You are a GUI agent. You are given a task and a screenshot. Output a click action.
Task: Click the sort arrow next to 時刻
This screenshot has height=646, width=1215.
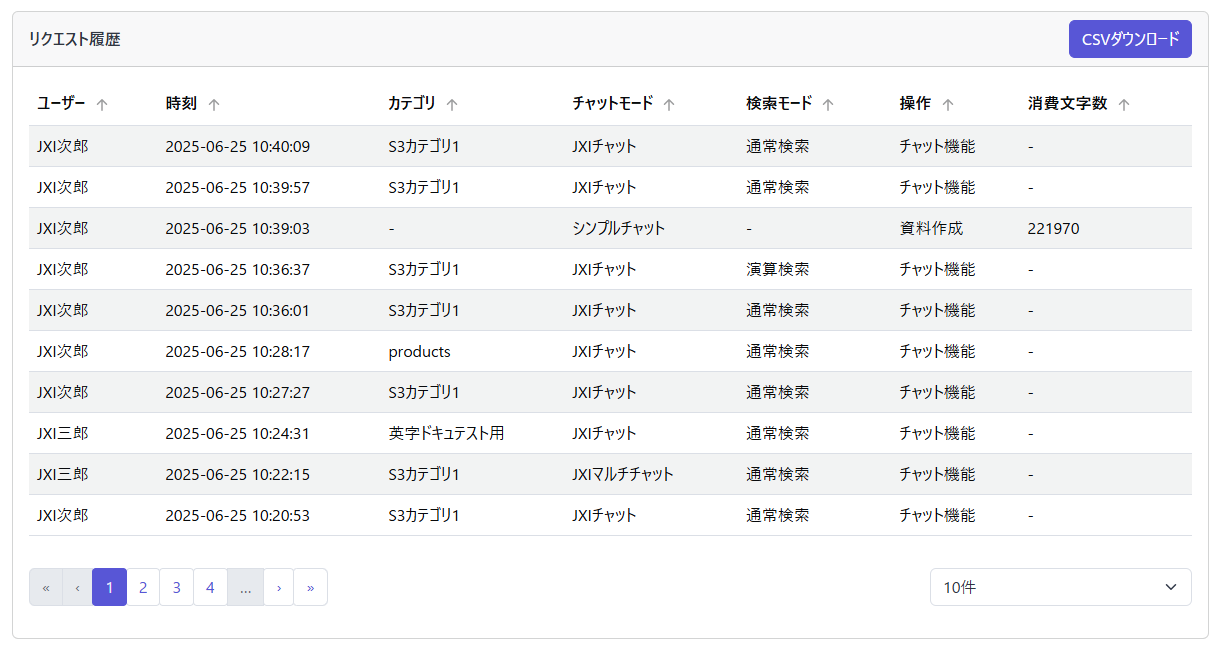click(x=214, y=104)
